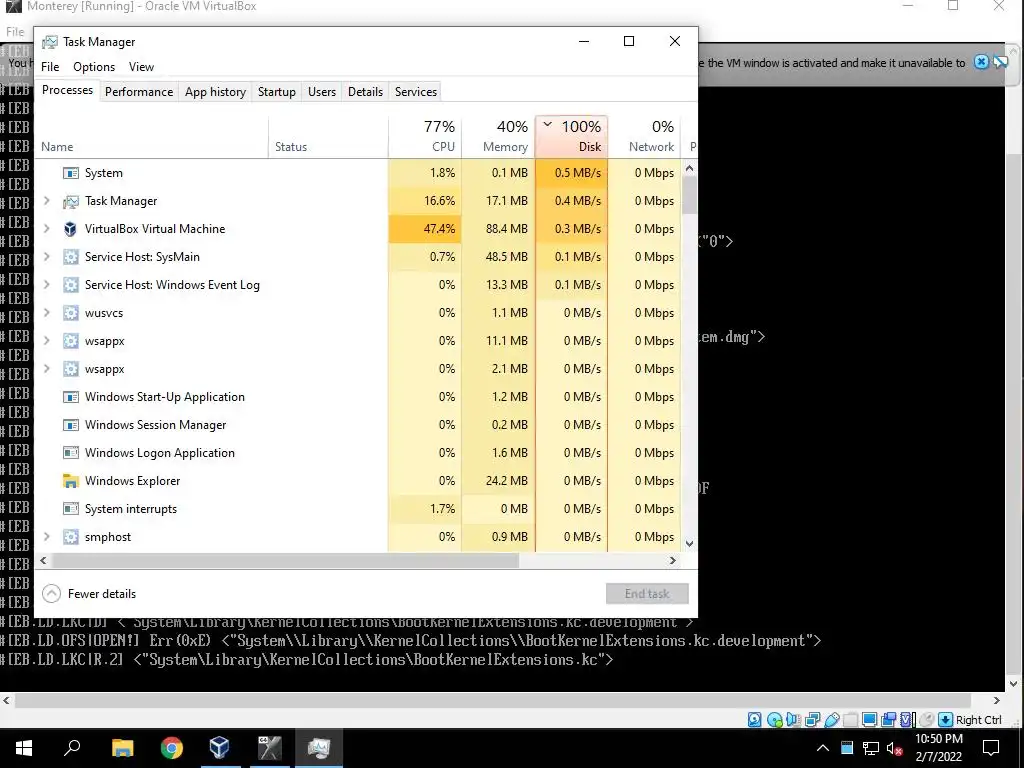Select the System interrupts row

[357, 509]
